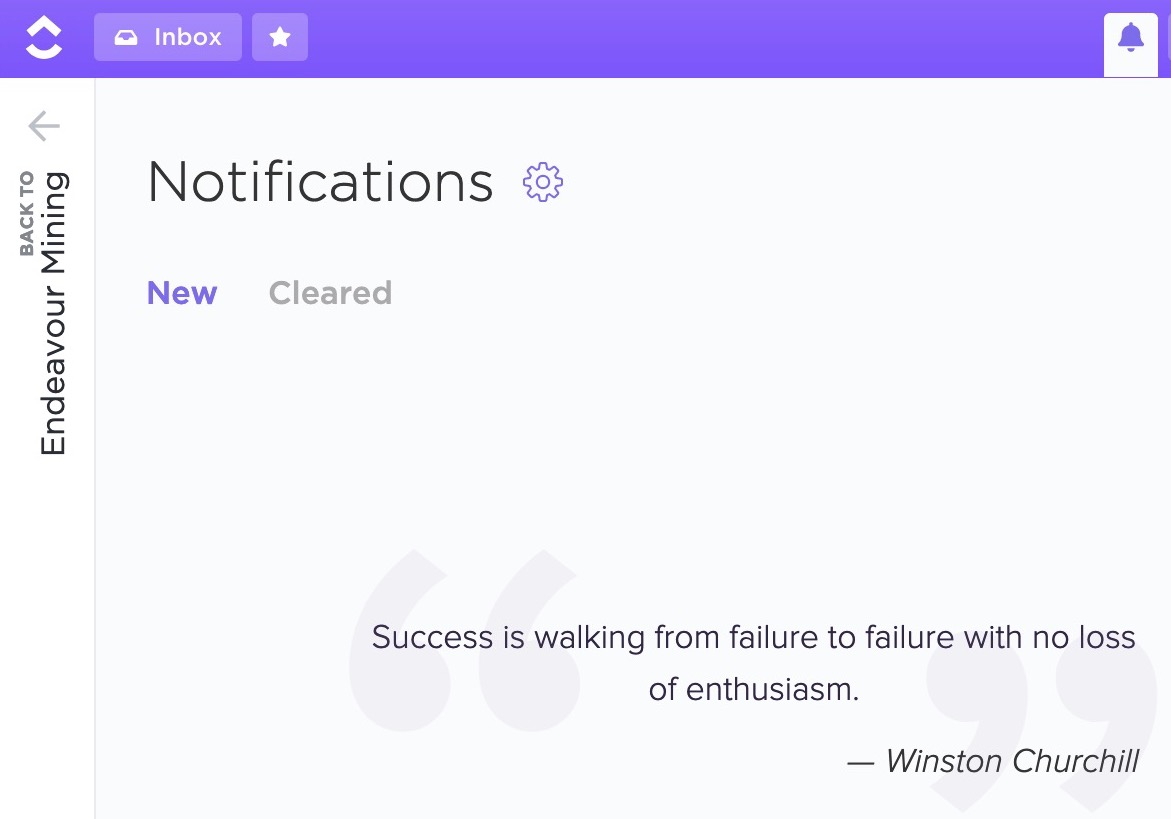Click the ClickUp logo in the header
The image size is (1171, 819).
(x=43, y=37)
